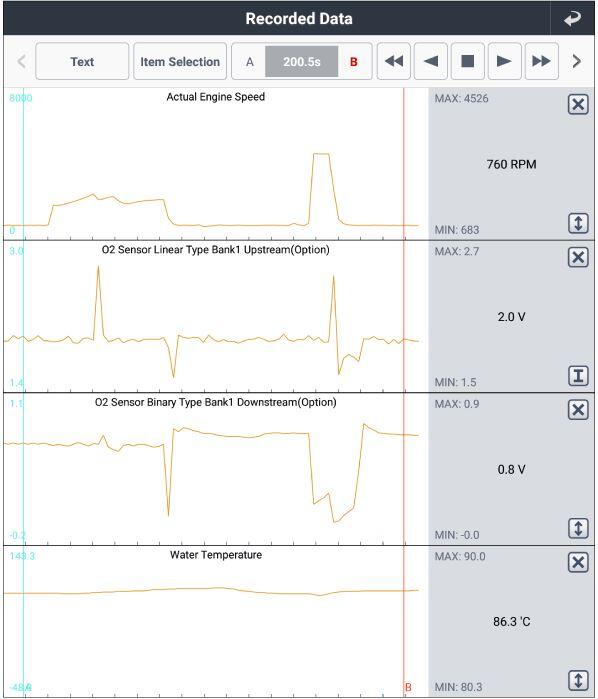This screenshot has height=699, width=598.
Task: Toggle vertical scale for Water Temperature graph
Action: tap(578, 681)
